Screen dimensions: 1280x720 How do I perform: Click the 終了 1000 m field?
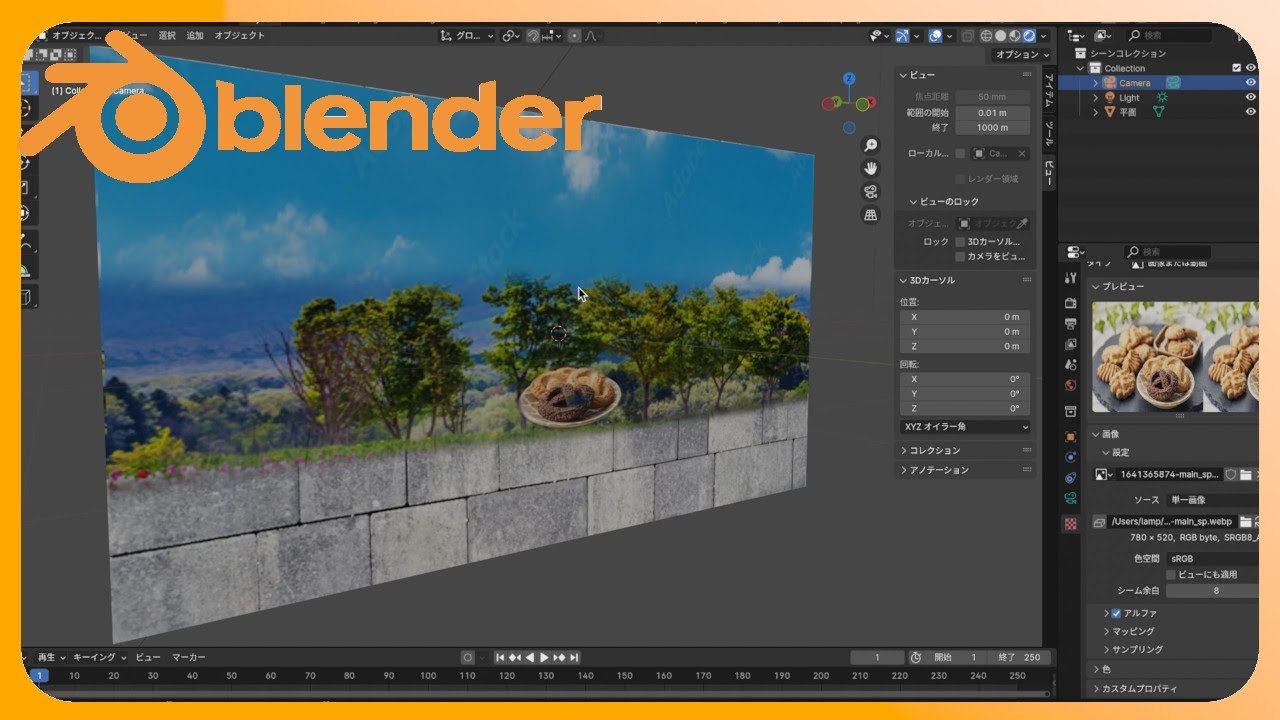[992, 128]
